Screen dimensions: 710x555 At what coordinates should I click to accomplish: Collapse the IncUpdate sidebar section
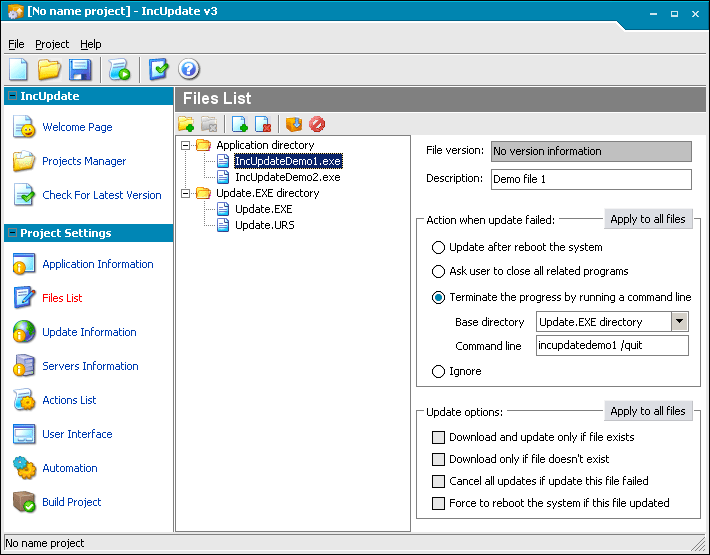pos(13,96)
